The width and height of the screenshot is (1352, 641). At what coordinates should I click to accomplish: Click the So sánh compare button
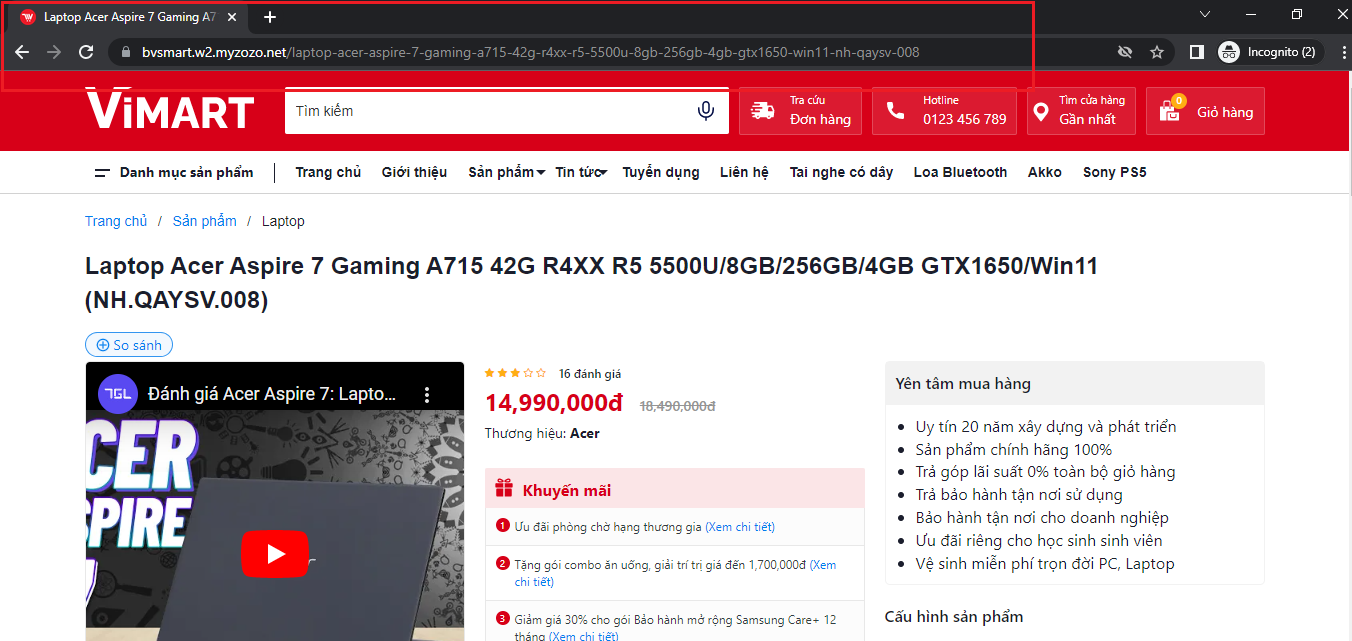coord(129,345)
